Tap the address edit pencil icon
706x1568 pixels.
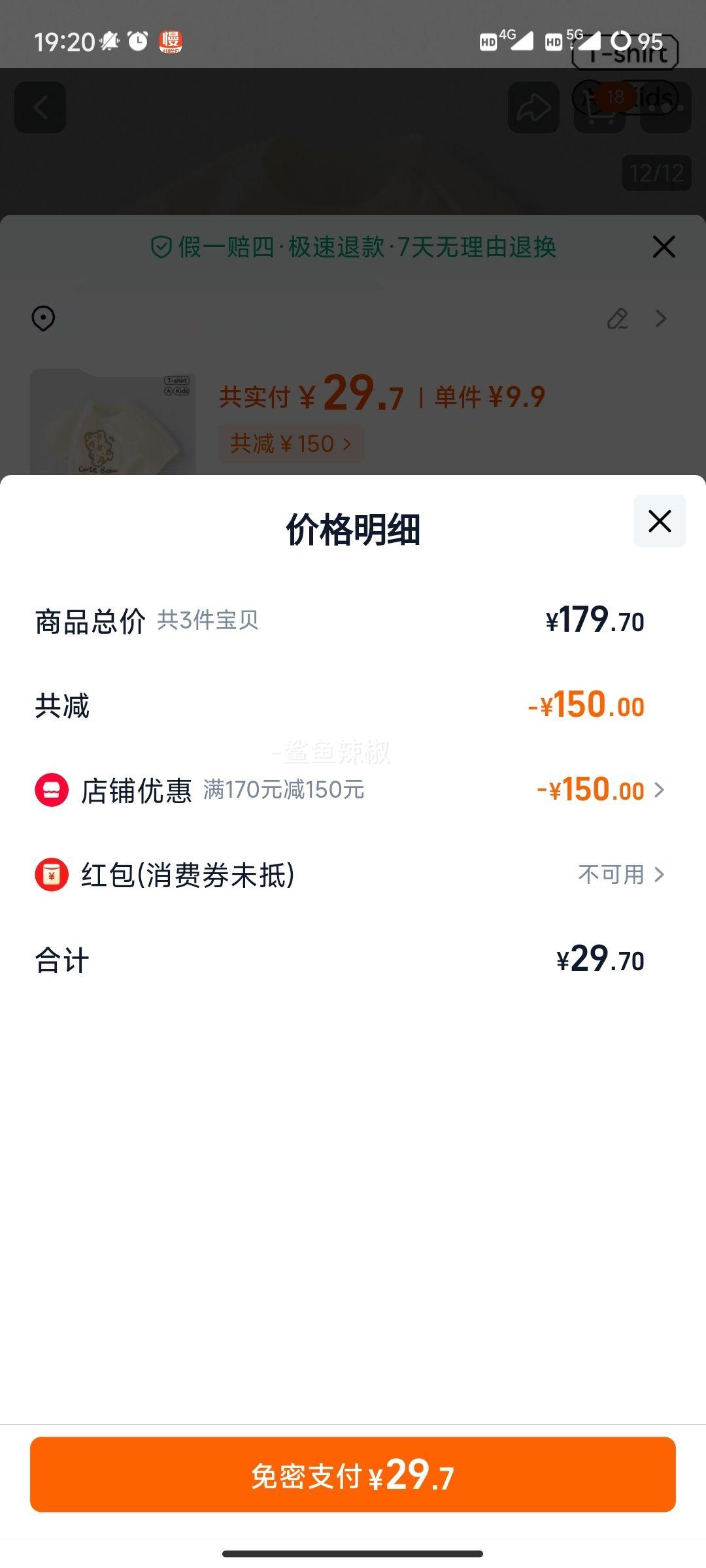click(618, 318)
